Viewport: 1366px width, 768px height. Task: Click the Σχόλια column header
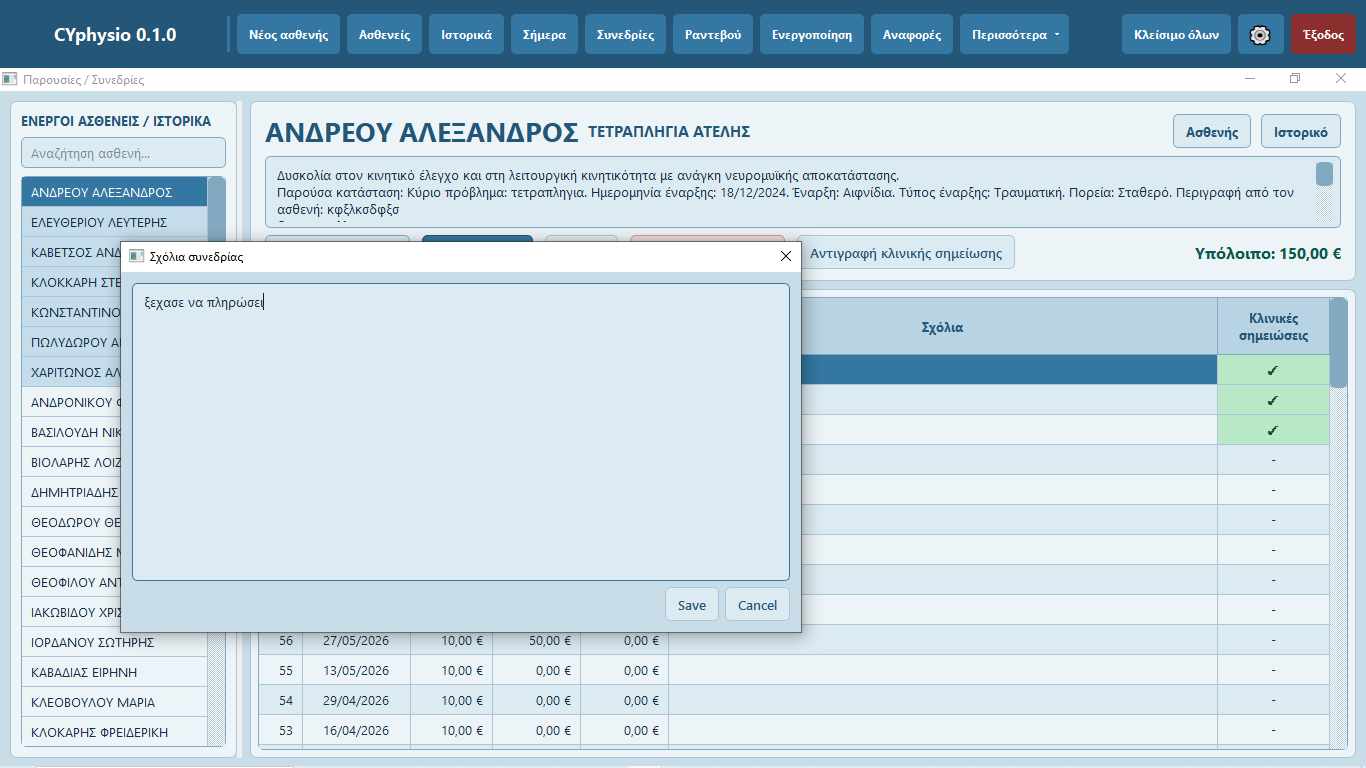(x=942, y=327)
